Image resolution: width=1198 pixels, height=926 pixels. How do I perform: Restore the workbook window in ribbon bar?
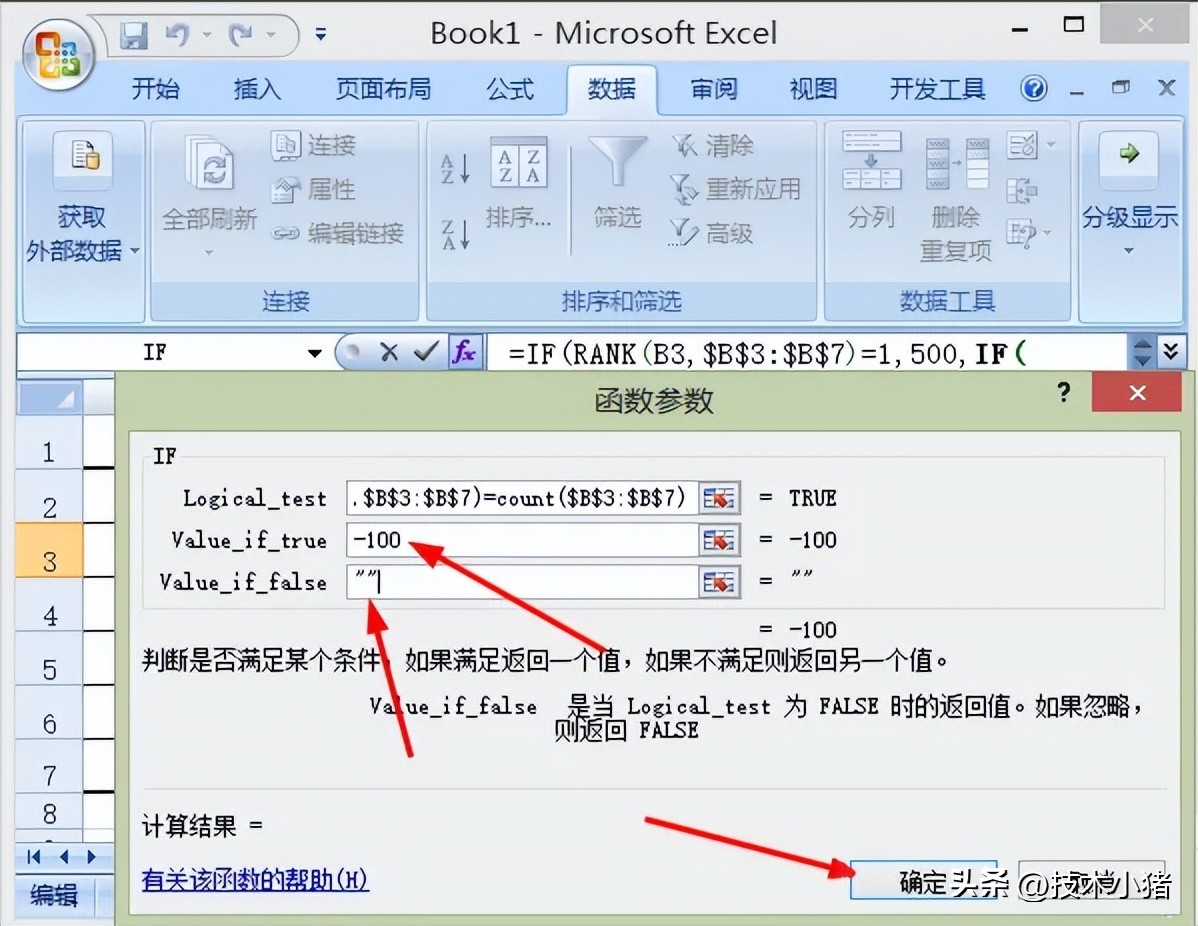click(1121, 87)
